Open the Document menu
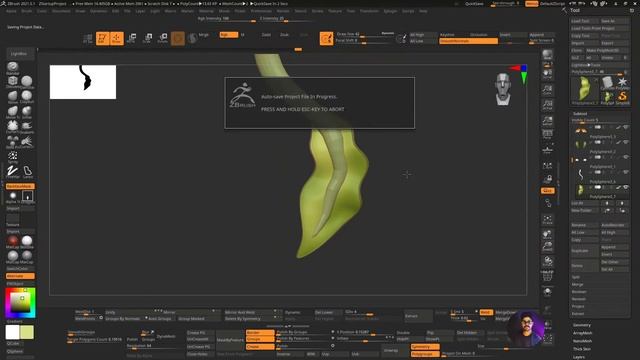 [x=61, y=11]
